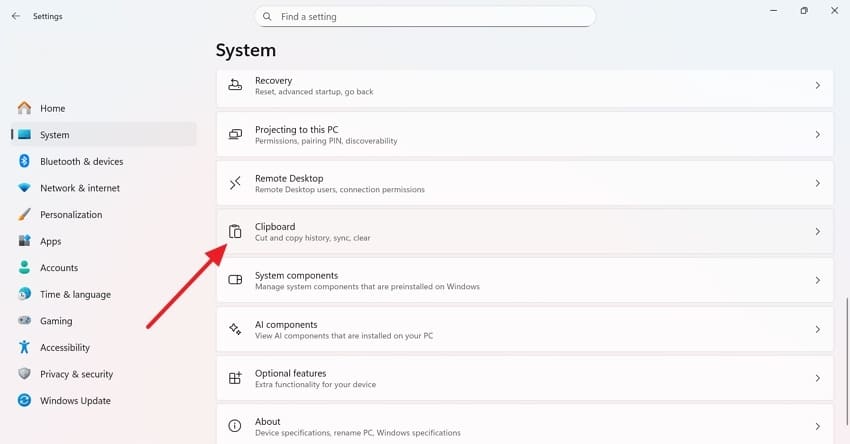Screen dimensions: 850x444
Task: Click the Home house icon
Action: click(x=24, y=108)
